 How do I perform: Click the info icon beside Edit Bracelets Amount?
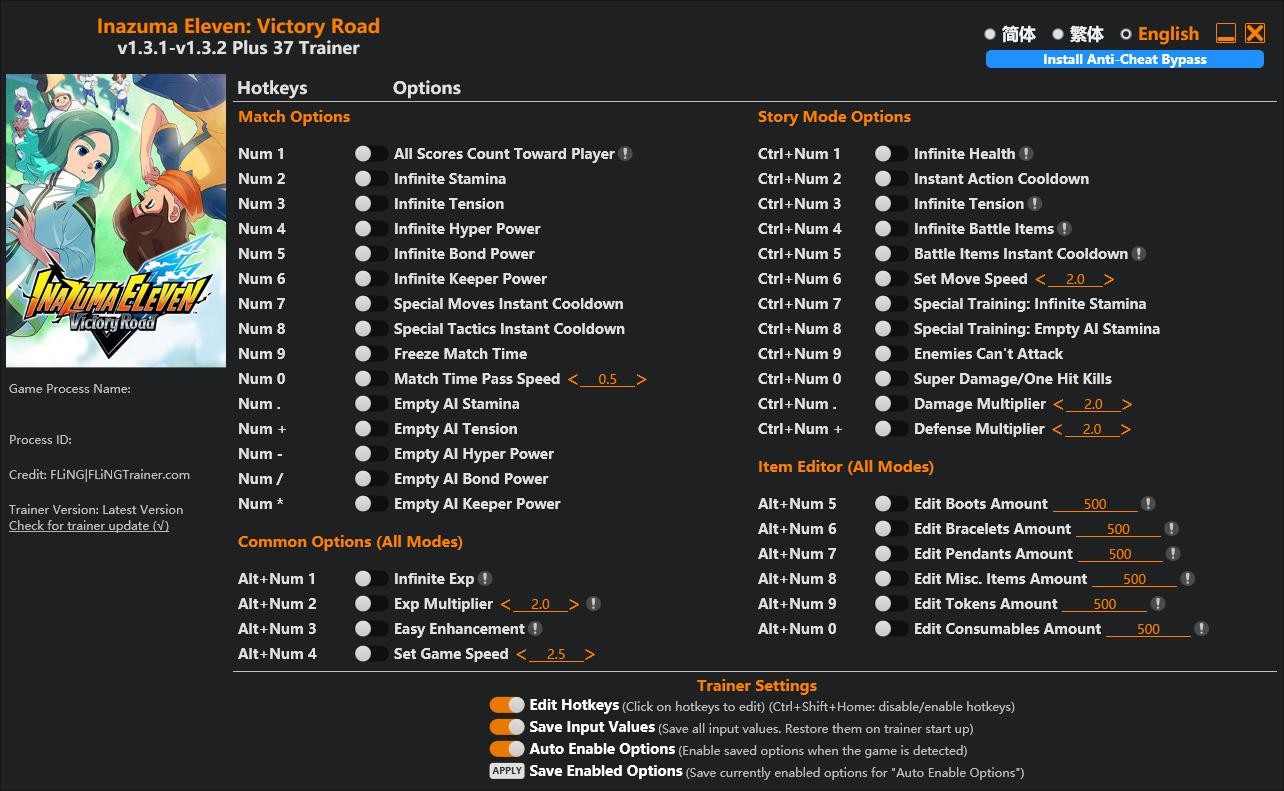tap(1171, 529)
